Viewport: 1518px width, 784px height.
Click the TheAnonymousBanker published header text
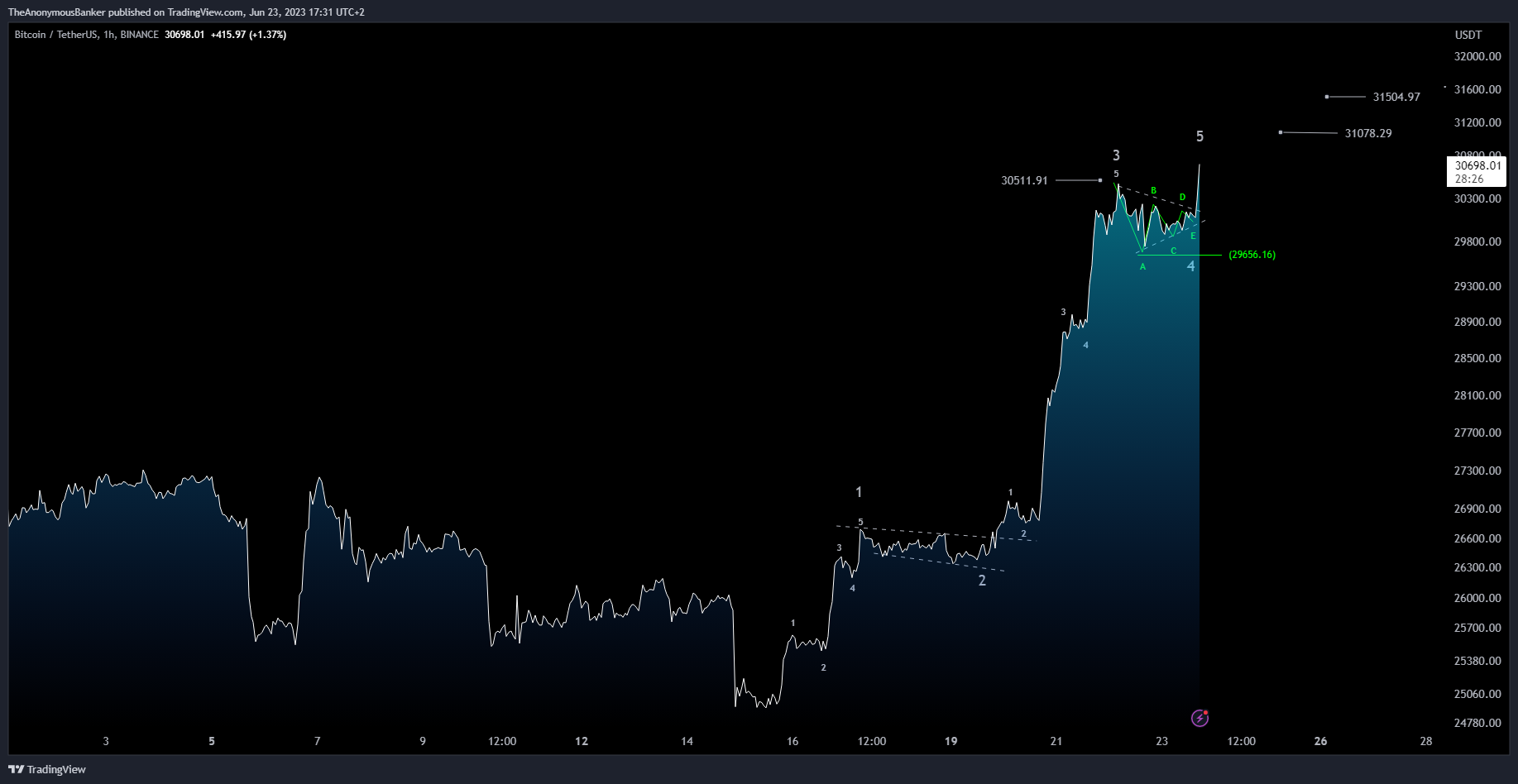186,12
